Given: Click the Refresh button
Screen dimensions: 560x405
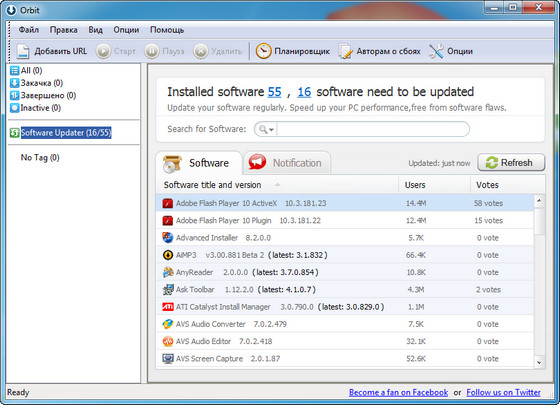Looking at the screenshot, I should tap(511, 162).
